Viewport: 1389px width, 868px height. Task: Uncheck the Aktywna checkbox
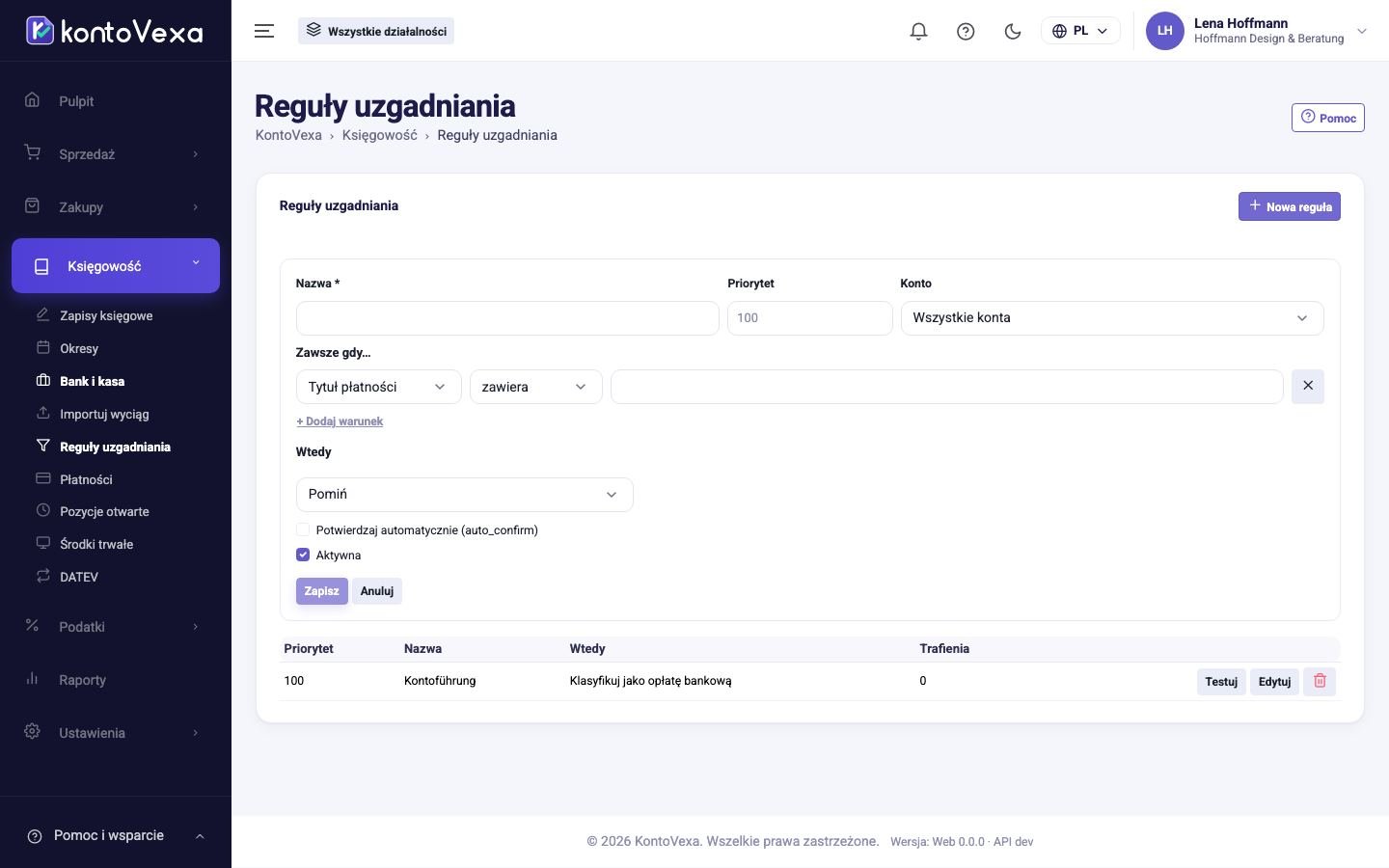click(303, 555)
